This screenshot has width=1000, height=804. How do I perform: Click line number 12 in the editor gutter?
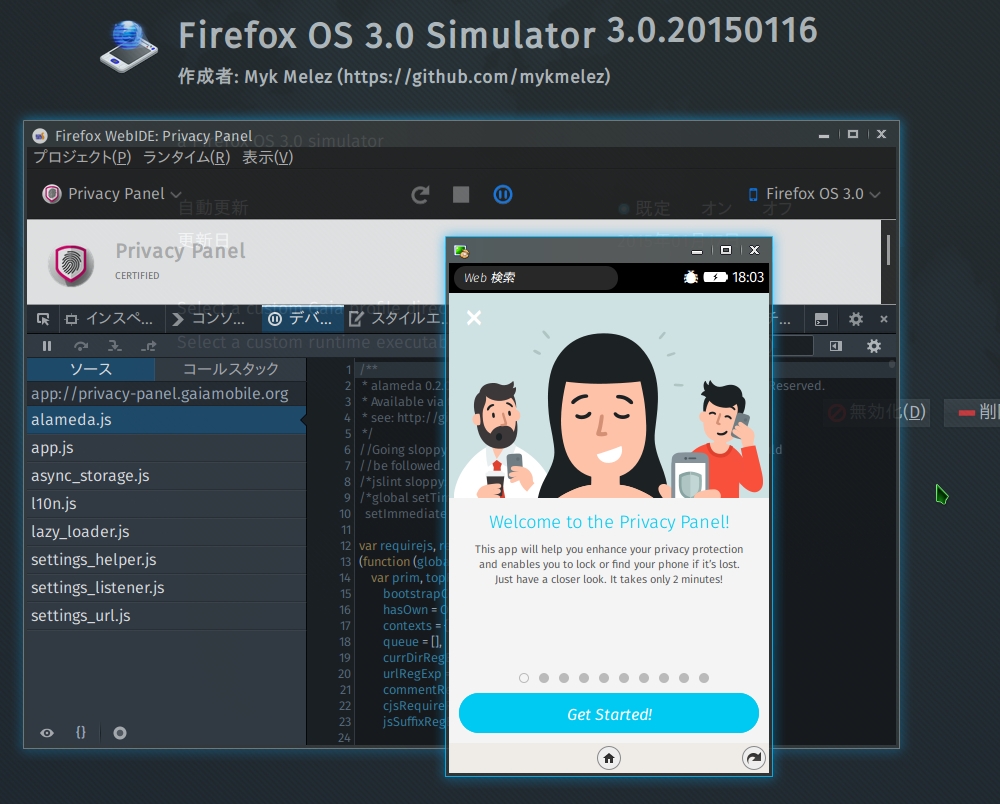tap(345, 546)
